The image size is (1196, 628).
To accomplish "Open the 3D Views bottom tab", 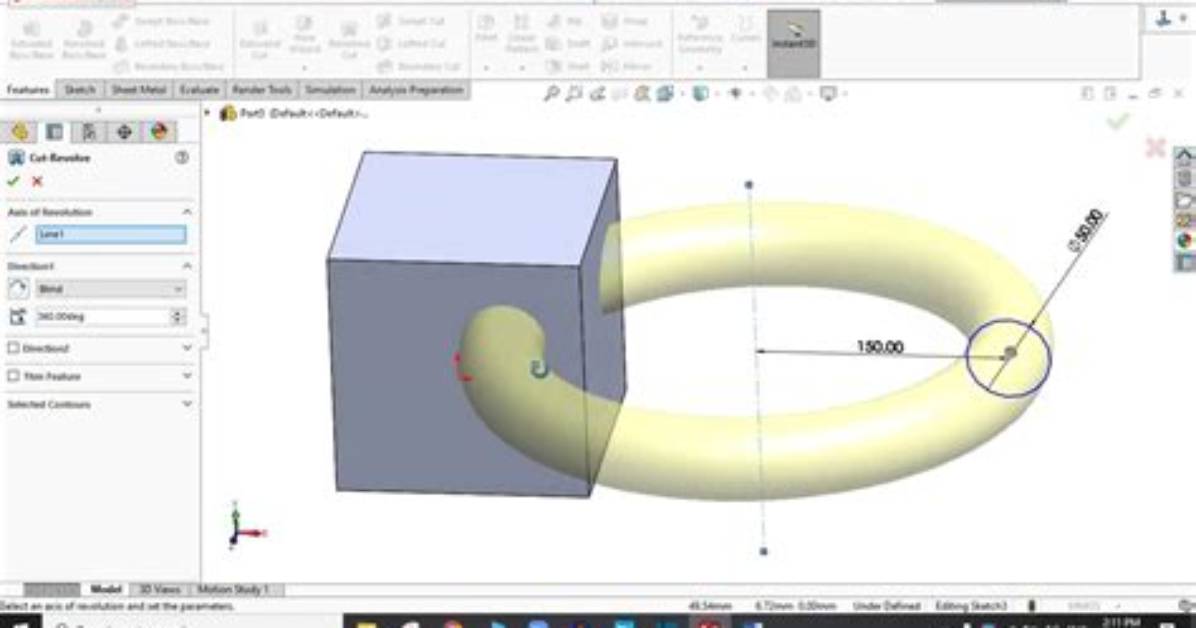I will coord(159,590).
